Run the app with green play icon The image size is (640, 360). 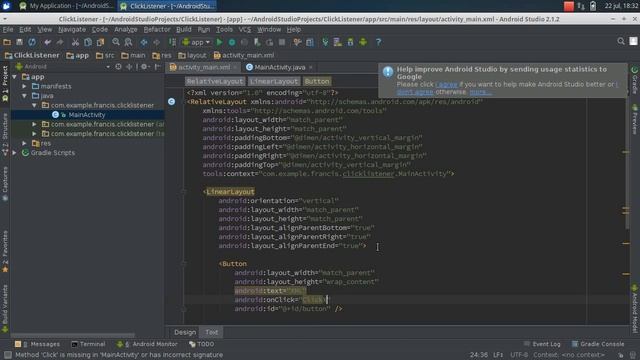coord(219,42)
